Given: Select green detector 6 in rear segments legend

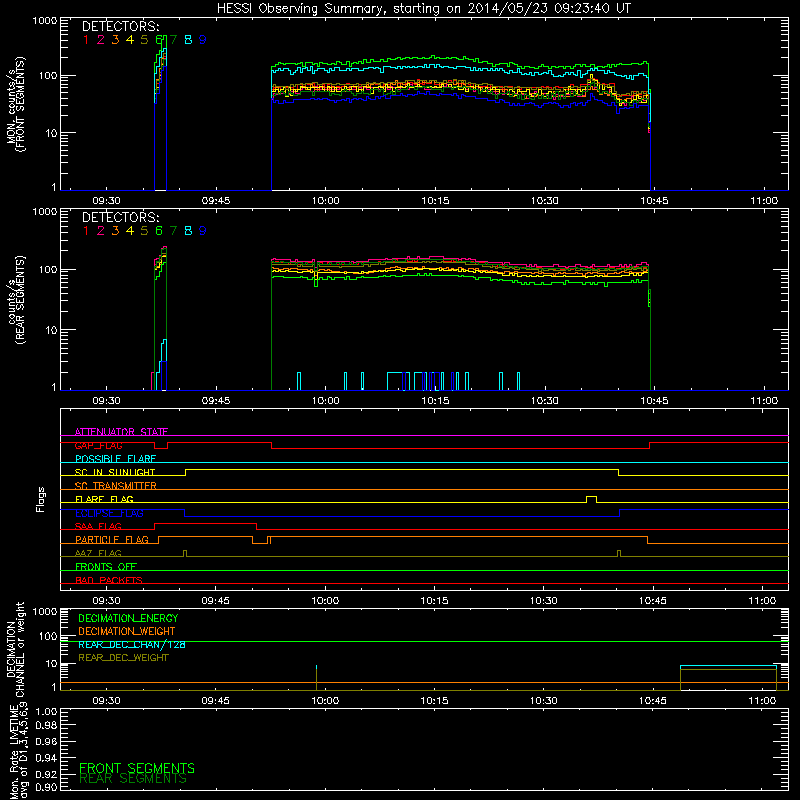Looking at the screenshot, I should tap(159, 231).
